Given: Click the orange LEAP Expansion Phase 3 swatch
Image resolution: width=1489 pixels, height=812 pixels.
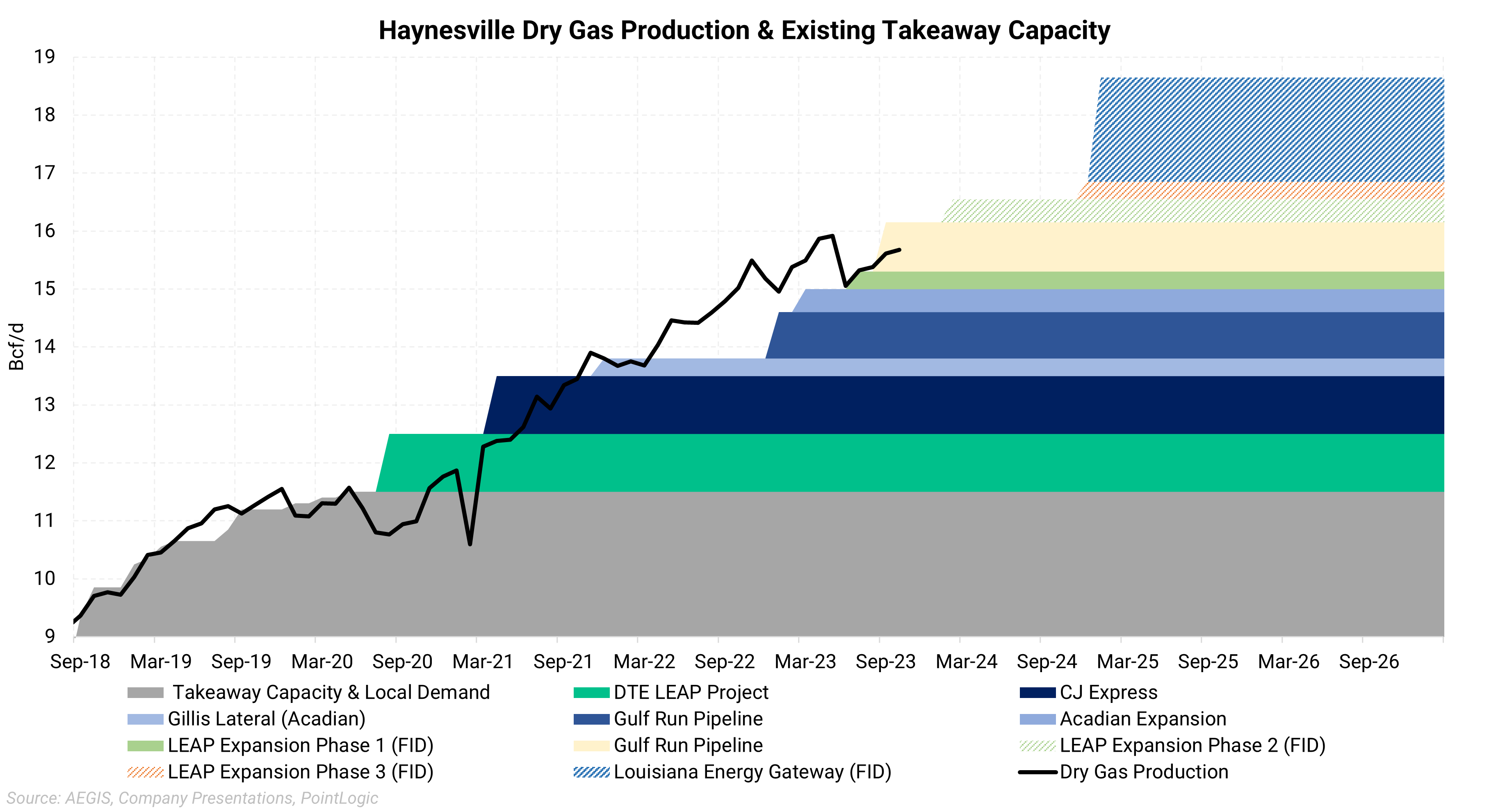Looking at the screenshot, I should click(146, 772).
